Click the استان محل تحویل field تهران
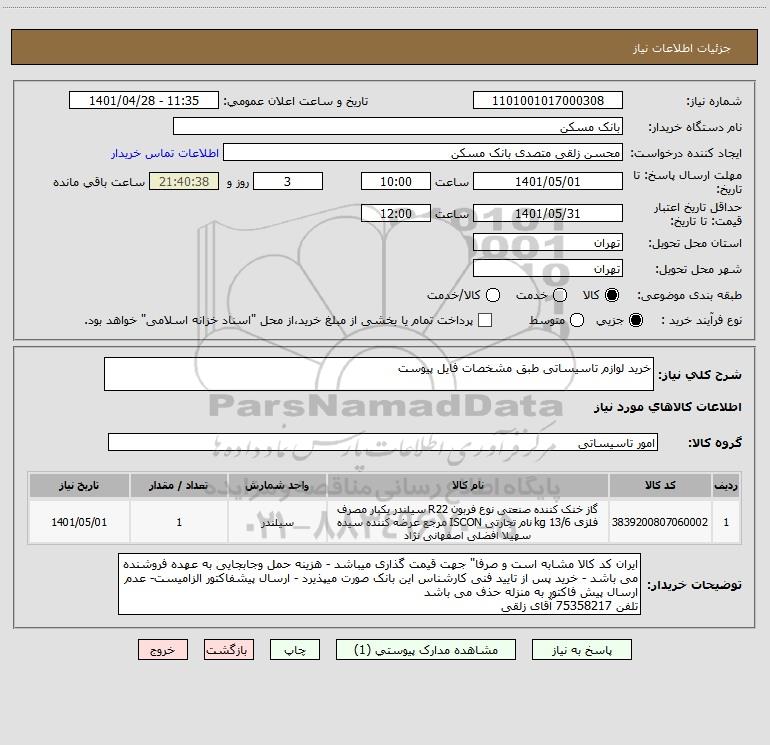This screenshot has height=745, width=770. [548, 242]
